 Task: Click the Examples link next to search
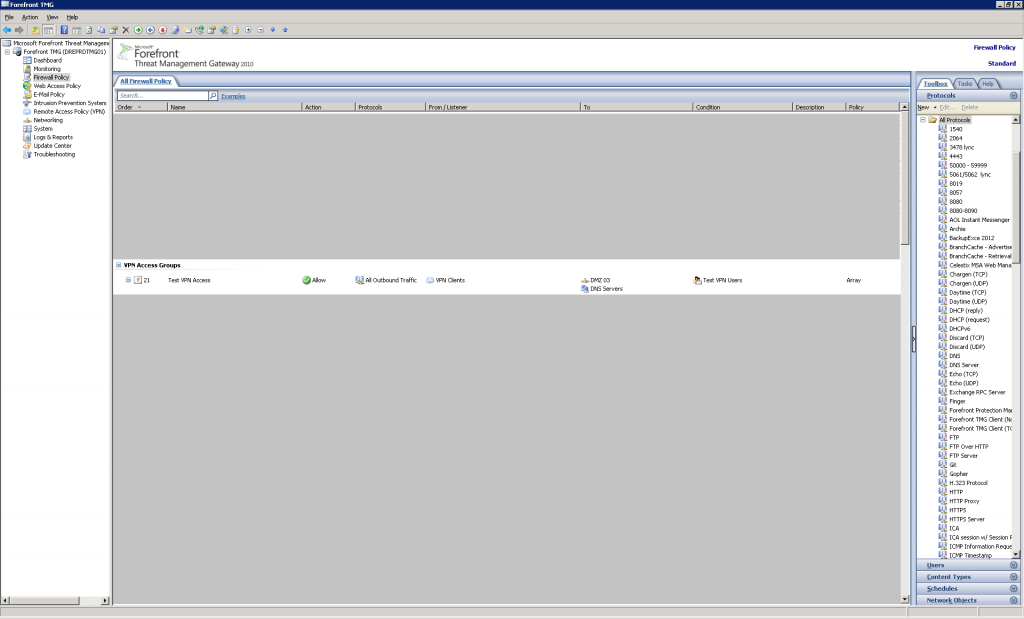pos(233,96)
